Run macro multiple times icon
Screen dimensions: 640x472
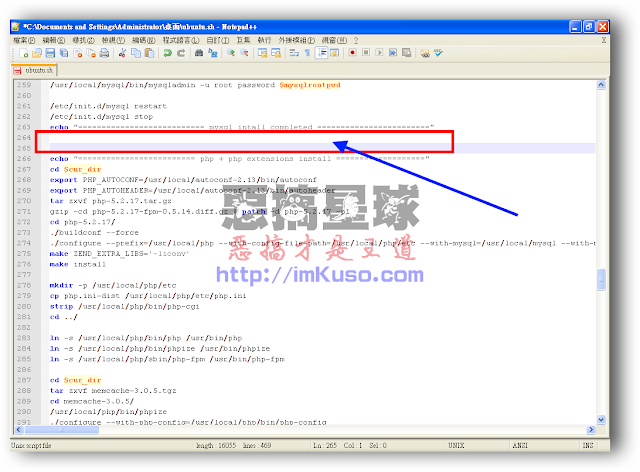point(393,53)
